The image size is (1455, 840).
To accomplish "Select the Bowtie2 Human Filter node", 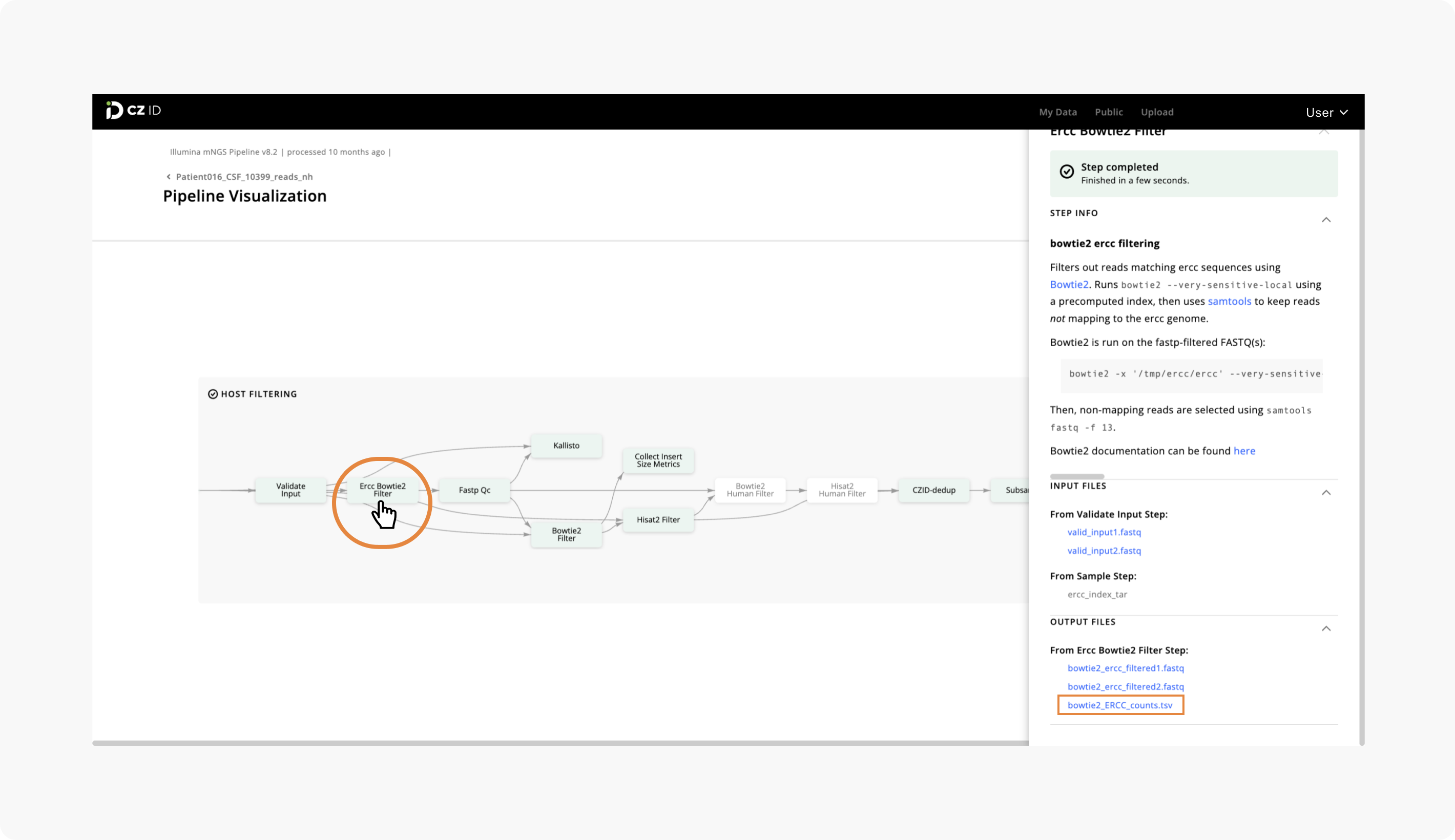I will pos(750,490).
